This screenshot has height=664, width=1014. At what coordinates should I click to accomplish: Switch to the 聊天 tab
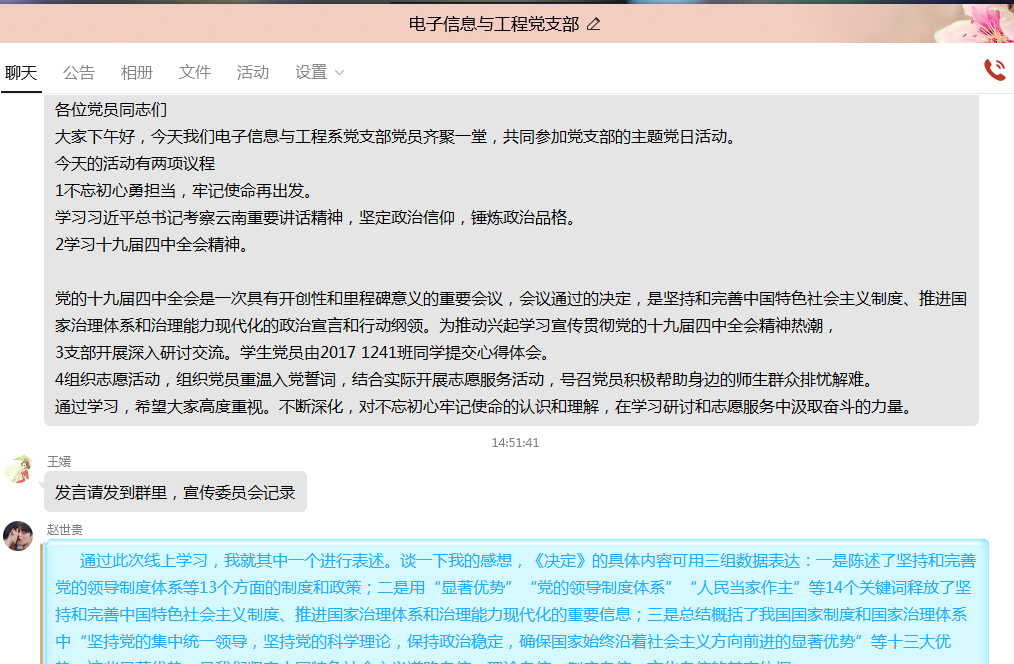21,72
